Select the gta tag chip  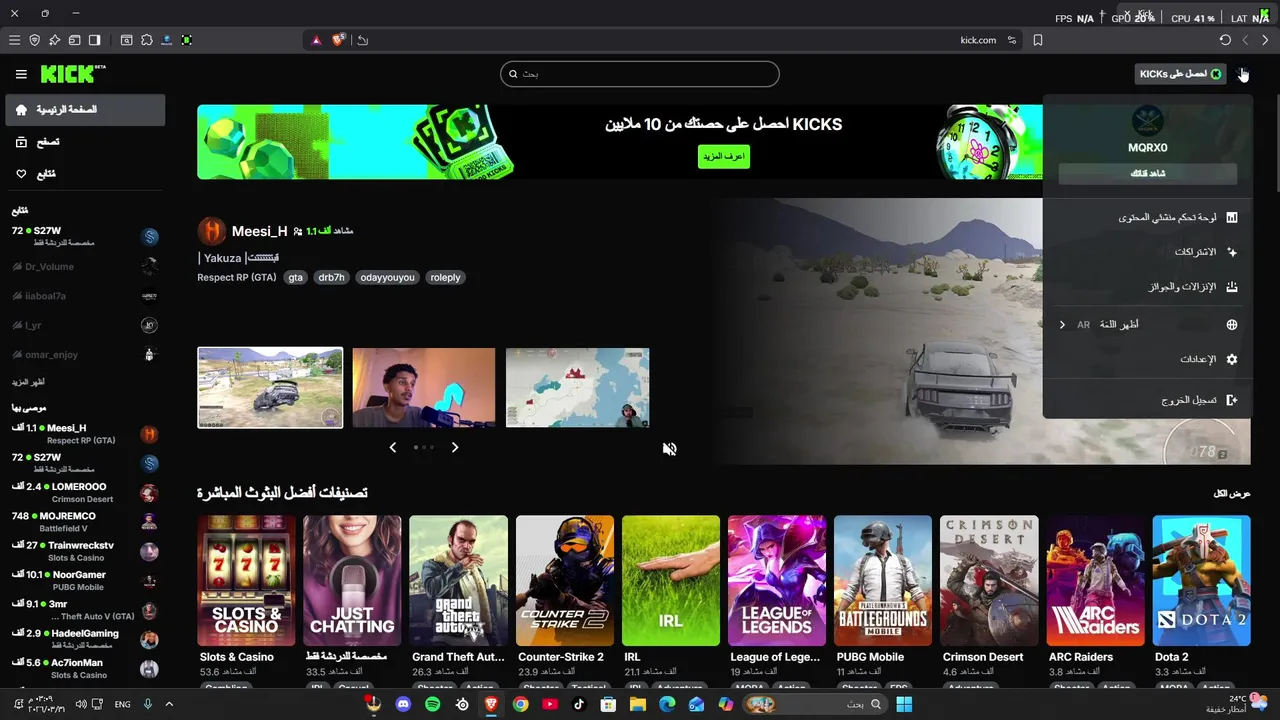tap(295, 278)
